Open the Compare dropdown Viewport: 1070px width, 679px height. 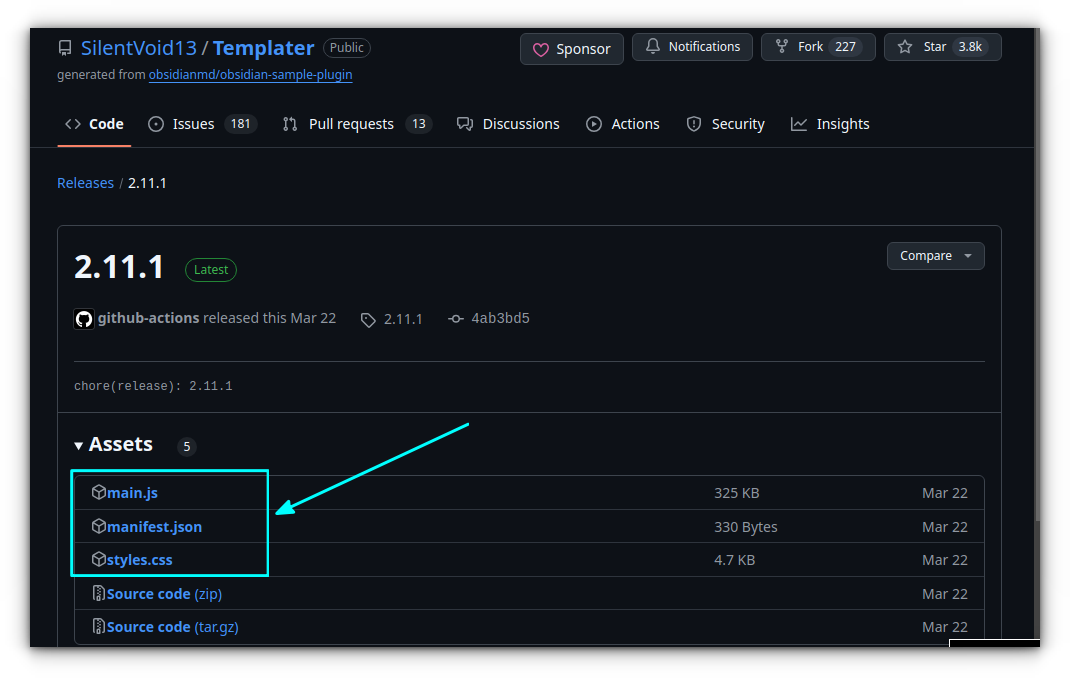click(935, 256)
